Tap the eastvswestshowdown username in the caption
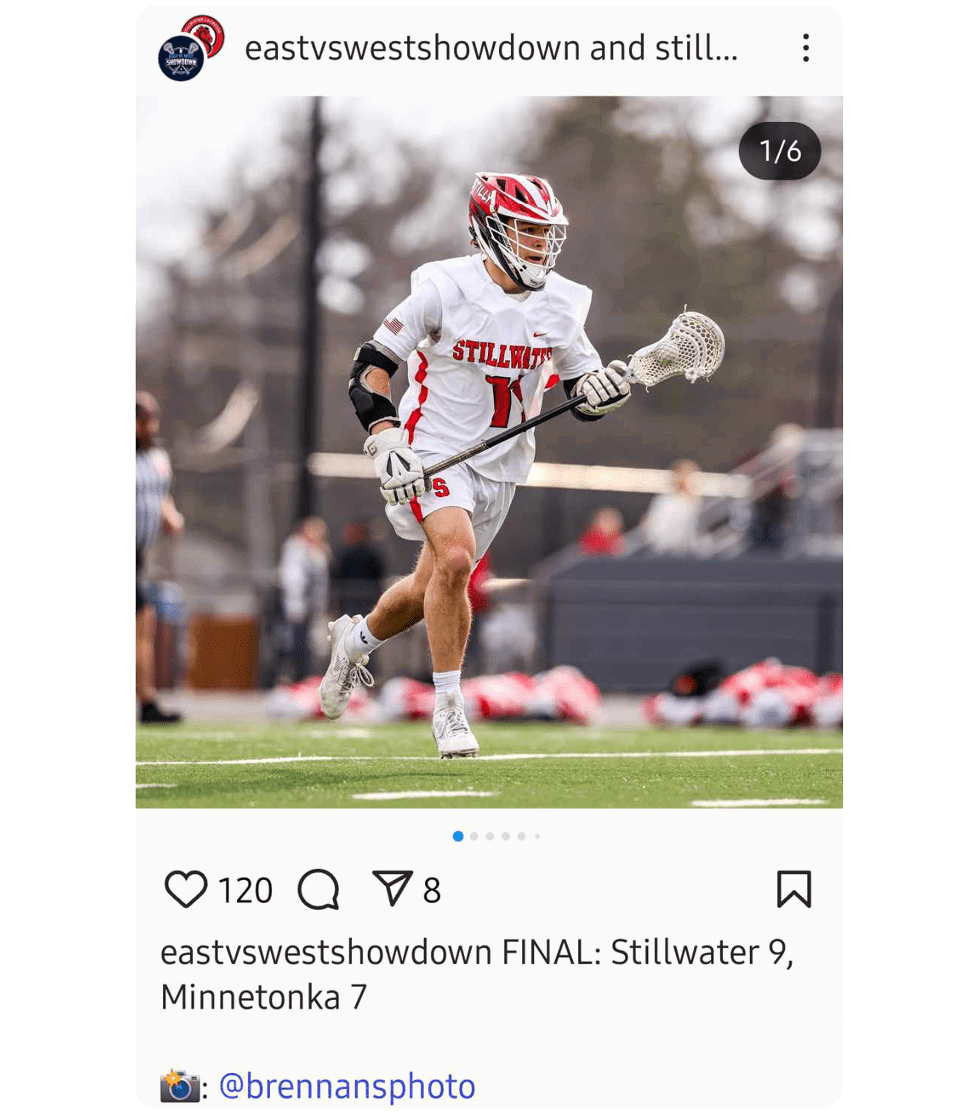980x1115 pixels. coord(326,952)
